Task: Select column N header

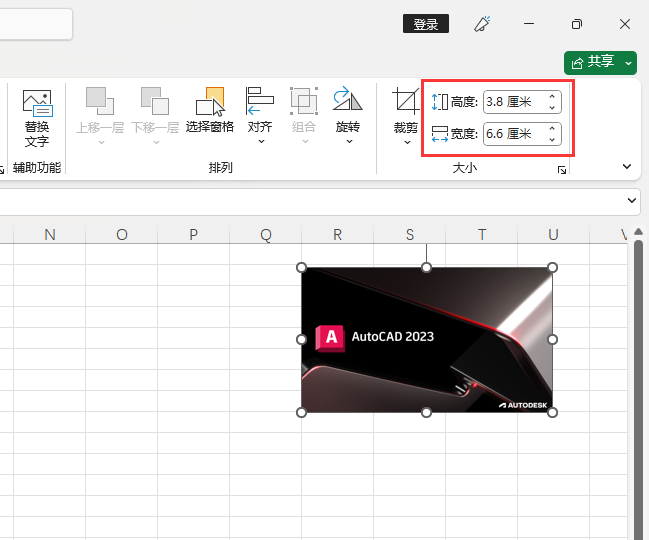Action: point(50,235)
